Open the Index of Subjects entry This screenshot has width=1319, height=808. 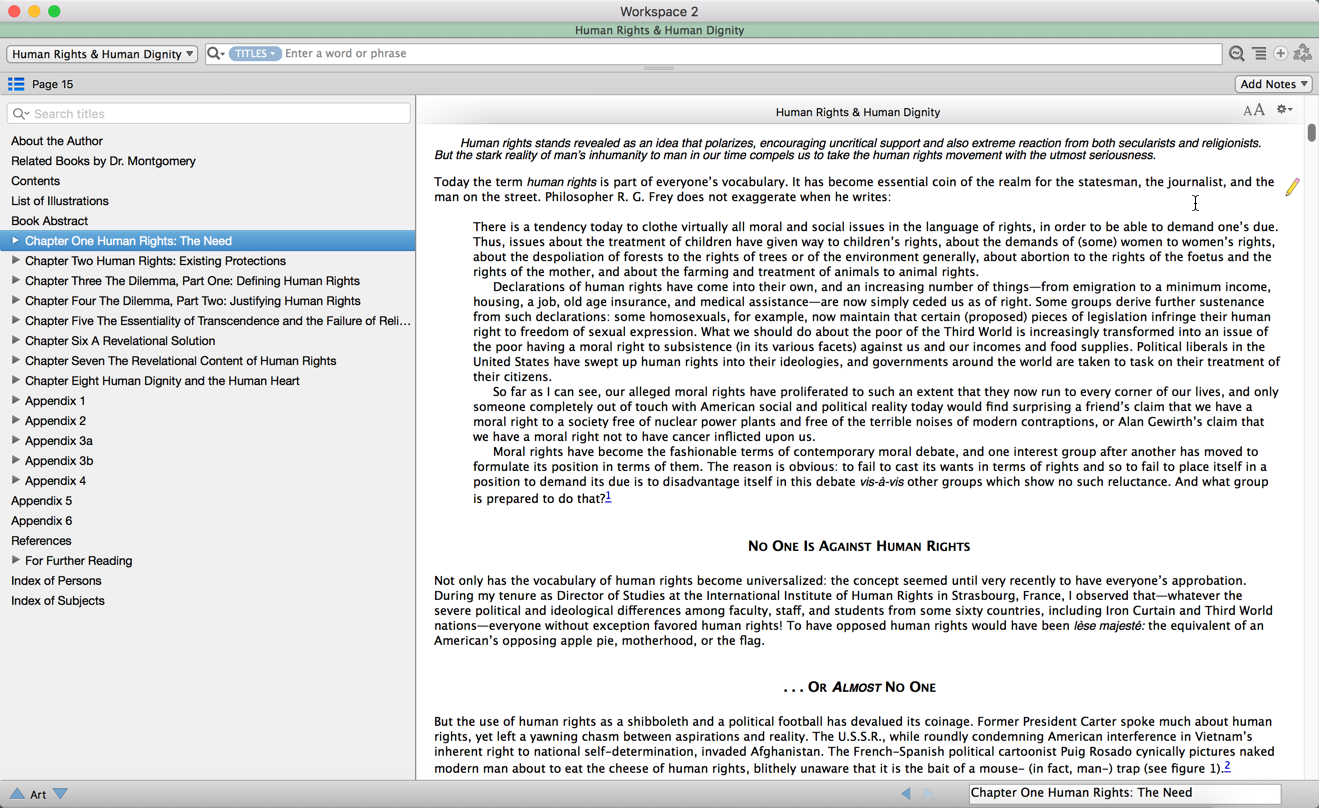coord(58,601)
